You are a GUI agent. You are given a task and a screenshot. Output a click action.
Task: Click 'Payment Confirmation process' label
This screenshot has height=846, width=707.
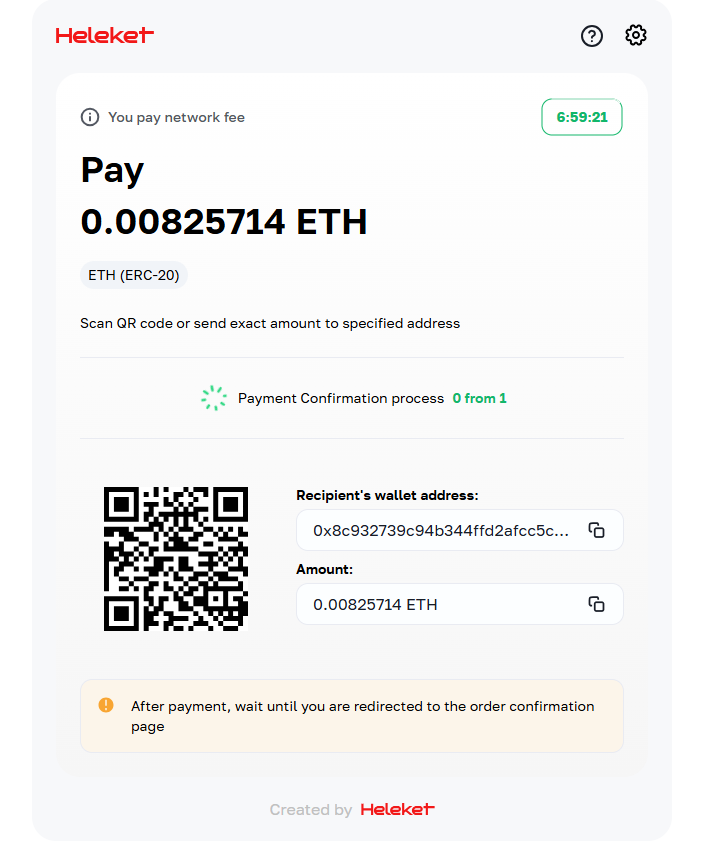pyautogui.click(x=341, y=399)
